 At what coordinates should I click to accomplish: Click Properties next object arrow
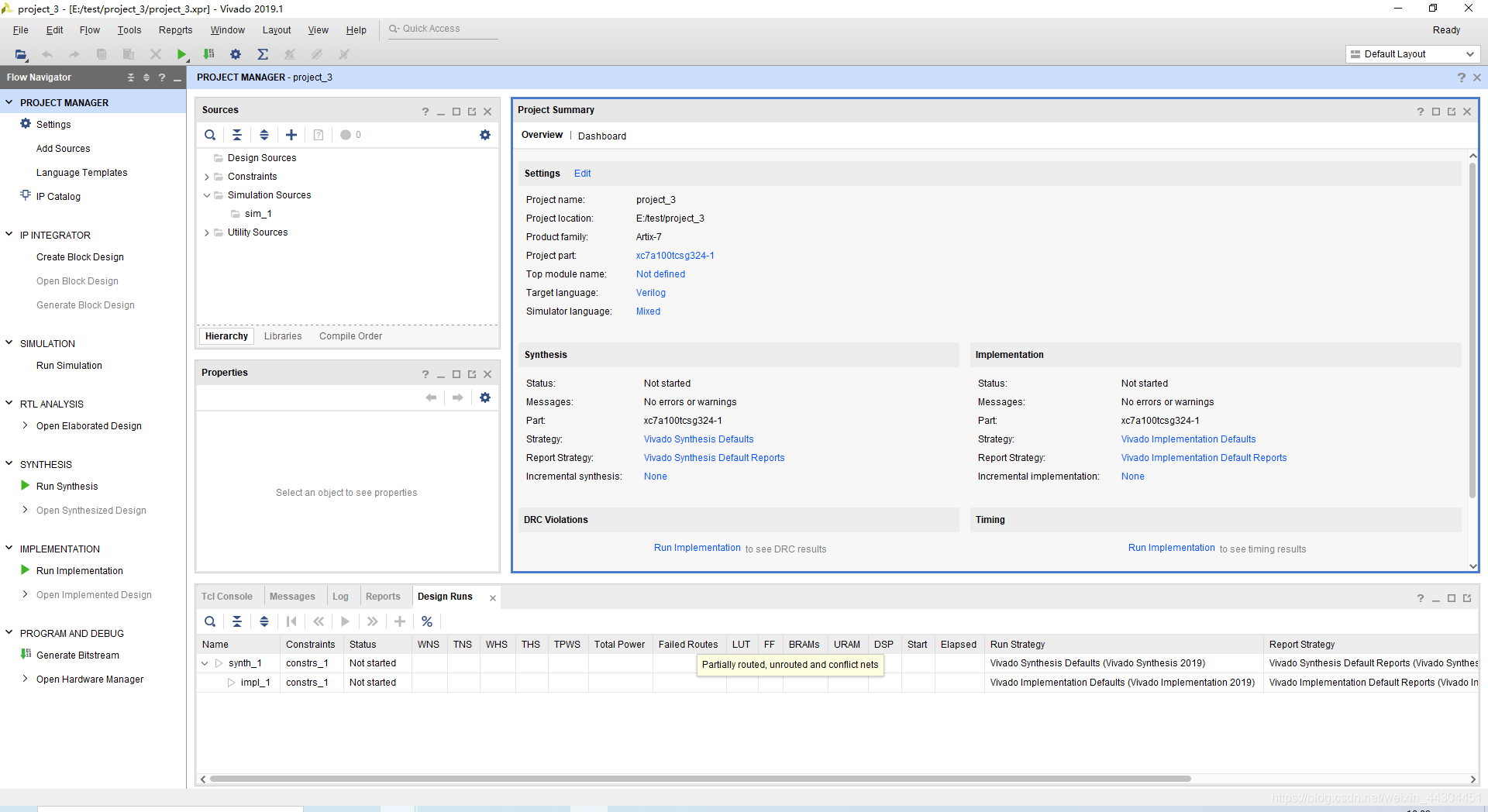click(458, 397)
